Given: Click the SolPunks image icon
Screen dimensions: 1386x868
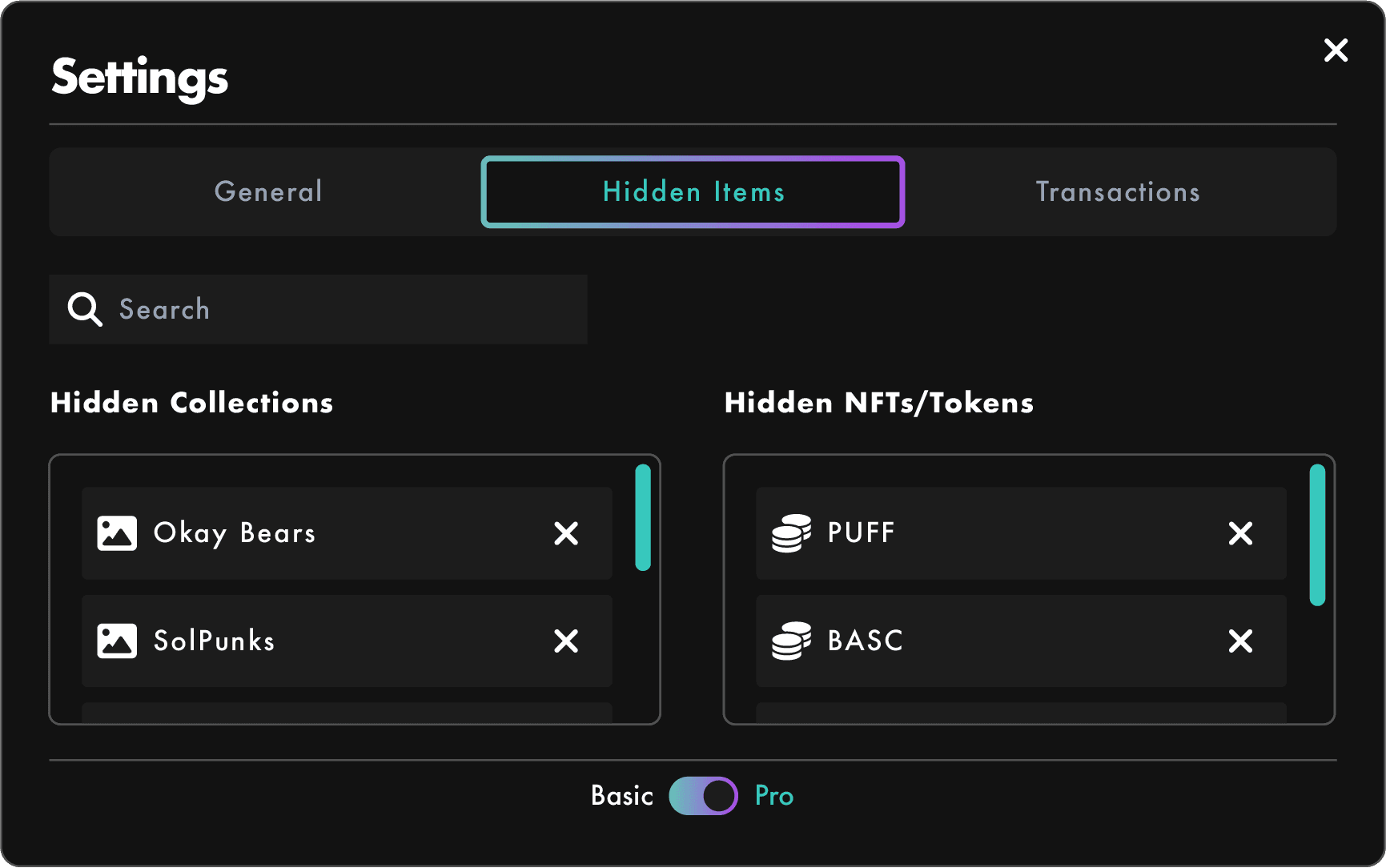Looking at the screenshot, I should [117, 641].
